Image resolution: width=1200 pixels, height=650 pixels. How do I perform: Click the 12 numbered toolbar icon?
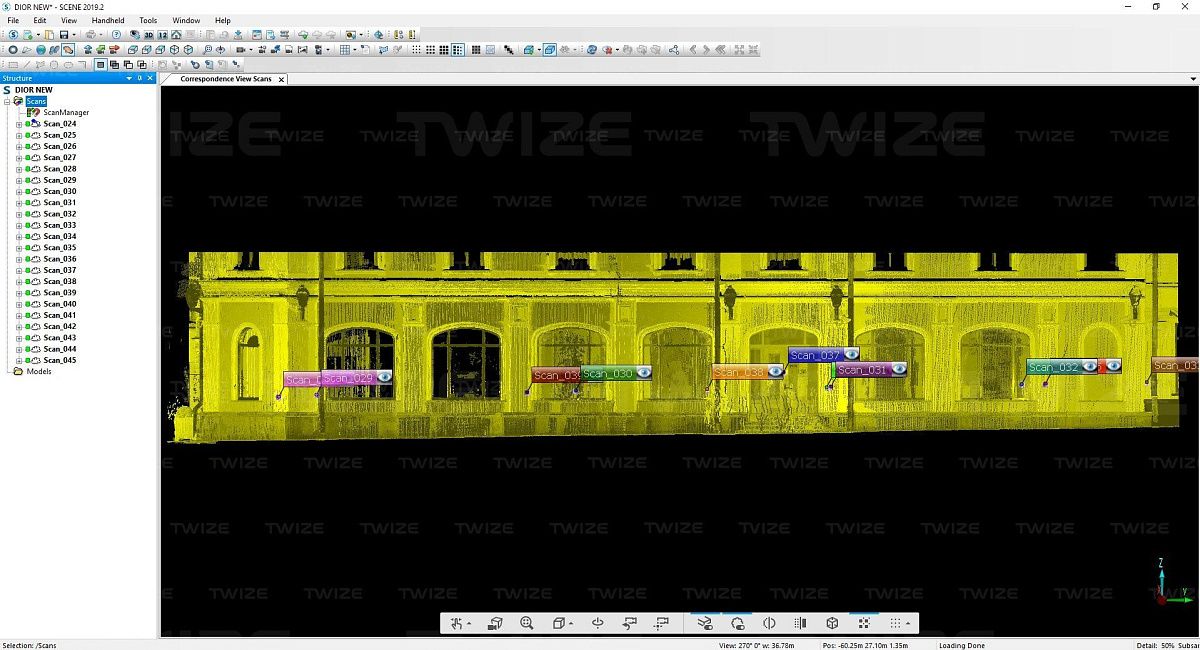click(162, 35)
